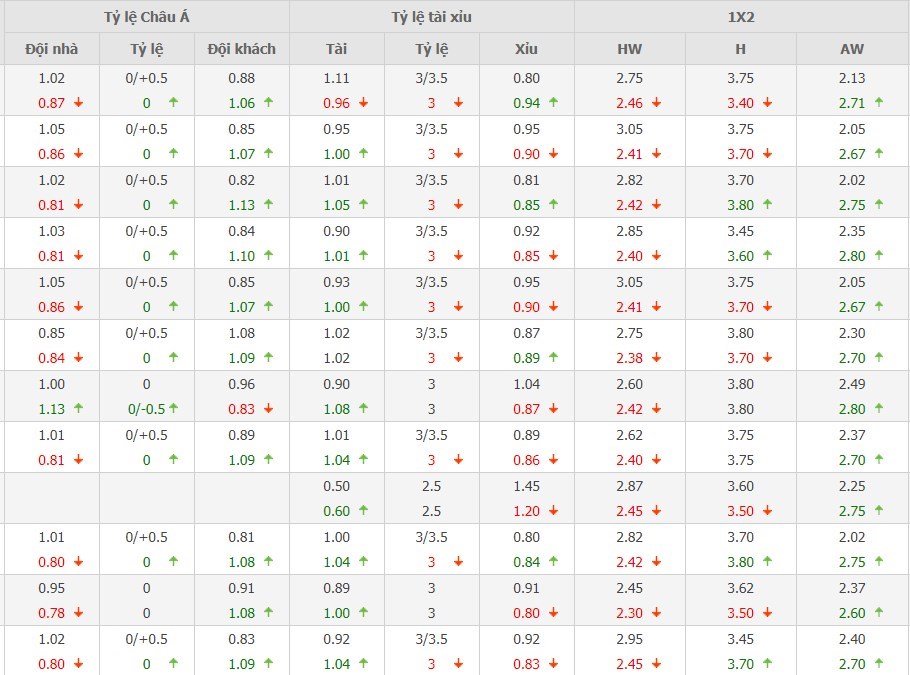Viewport: 910px width, 675px height.
Task: Click the Đội khách column header
Action: (241, 49)
